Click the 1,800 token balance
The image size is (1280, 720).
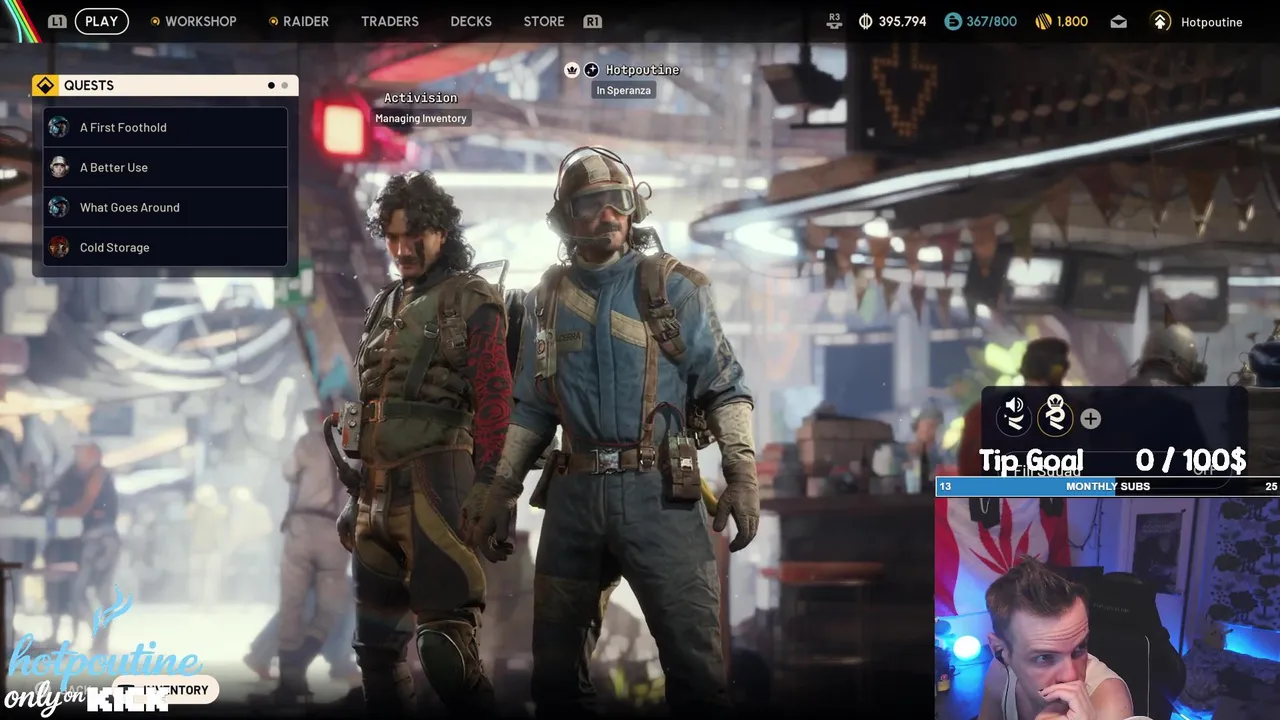pos(1072,21)
